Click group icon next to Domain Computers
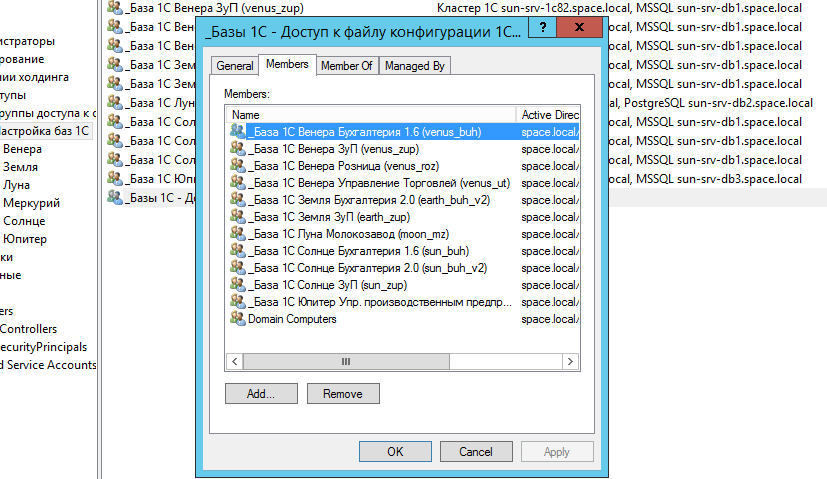The image size is (827, 479). click(x=237, y=318)
